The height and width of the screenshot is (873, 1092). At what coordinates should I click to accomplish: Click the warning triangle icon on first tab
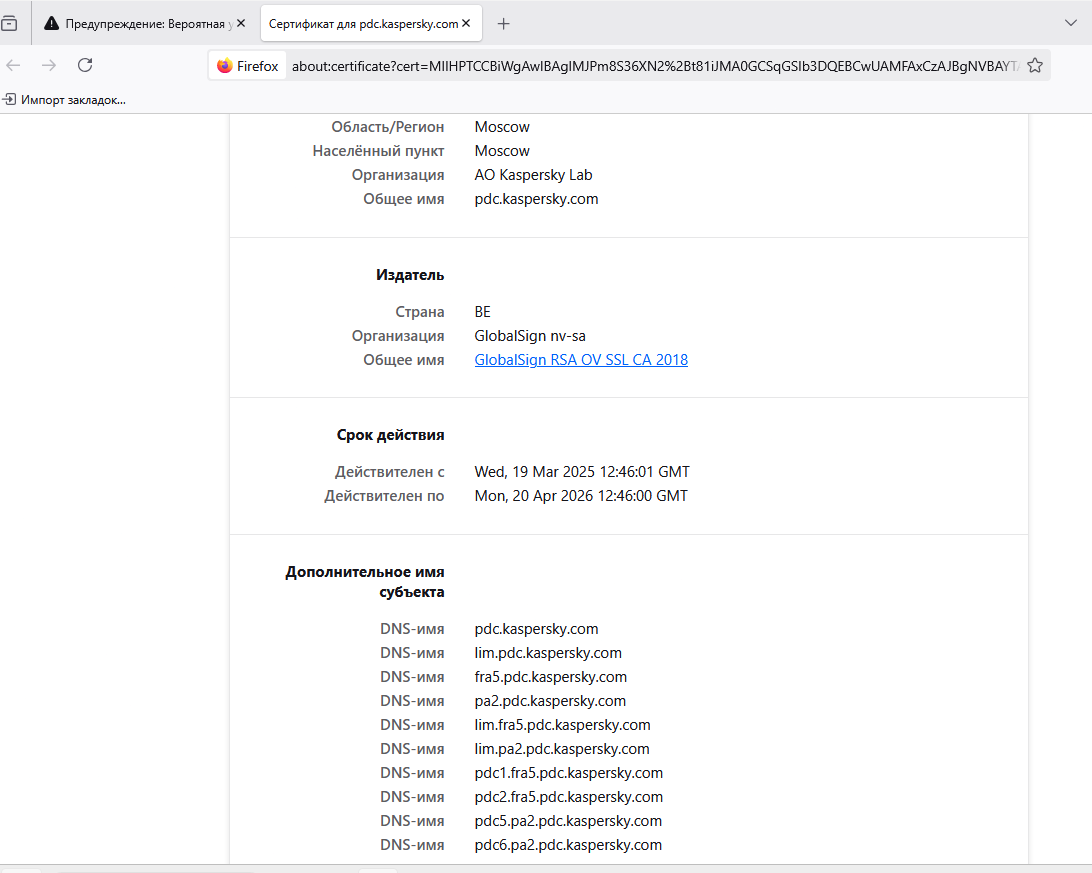[x=52, y=24]
